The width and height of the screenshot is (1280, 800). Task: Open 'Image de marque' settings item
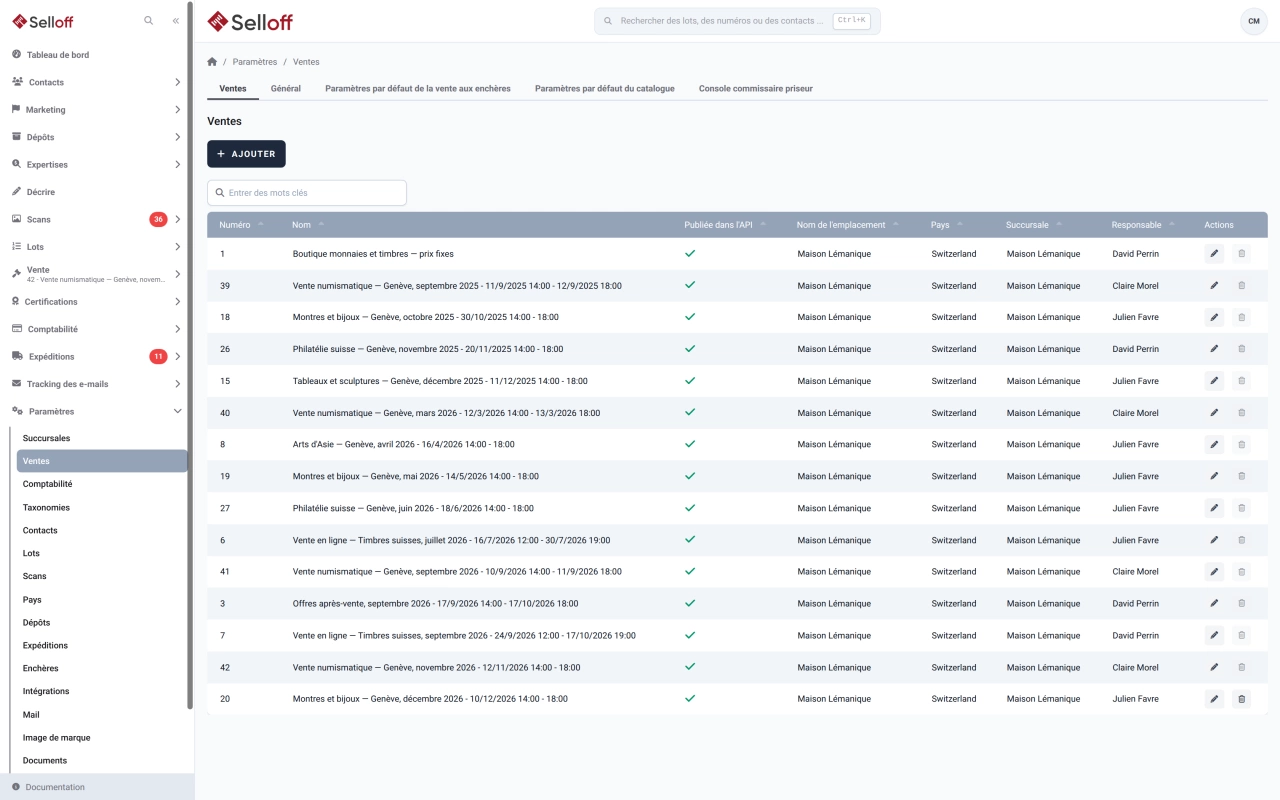(102, 738)
